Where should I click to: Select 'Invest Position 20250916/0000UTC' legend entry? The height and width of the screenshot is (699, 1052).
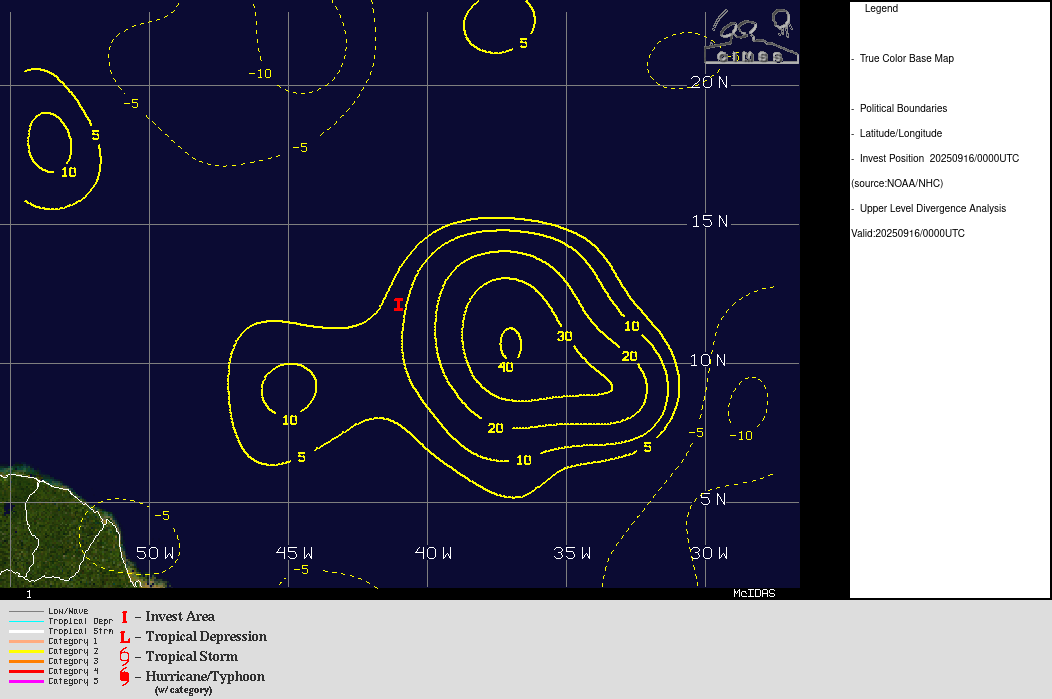[939, 158]
